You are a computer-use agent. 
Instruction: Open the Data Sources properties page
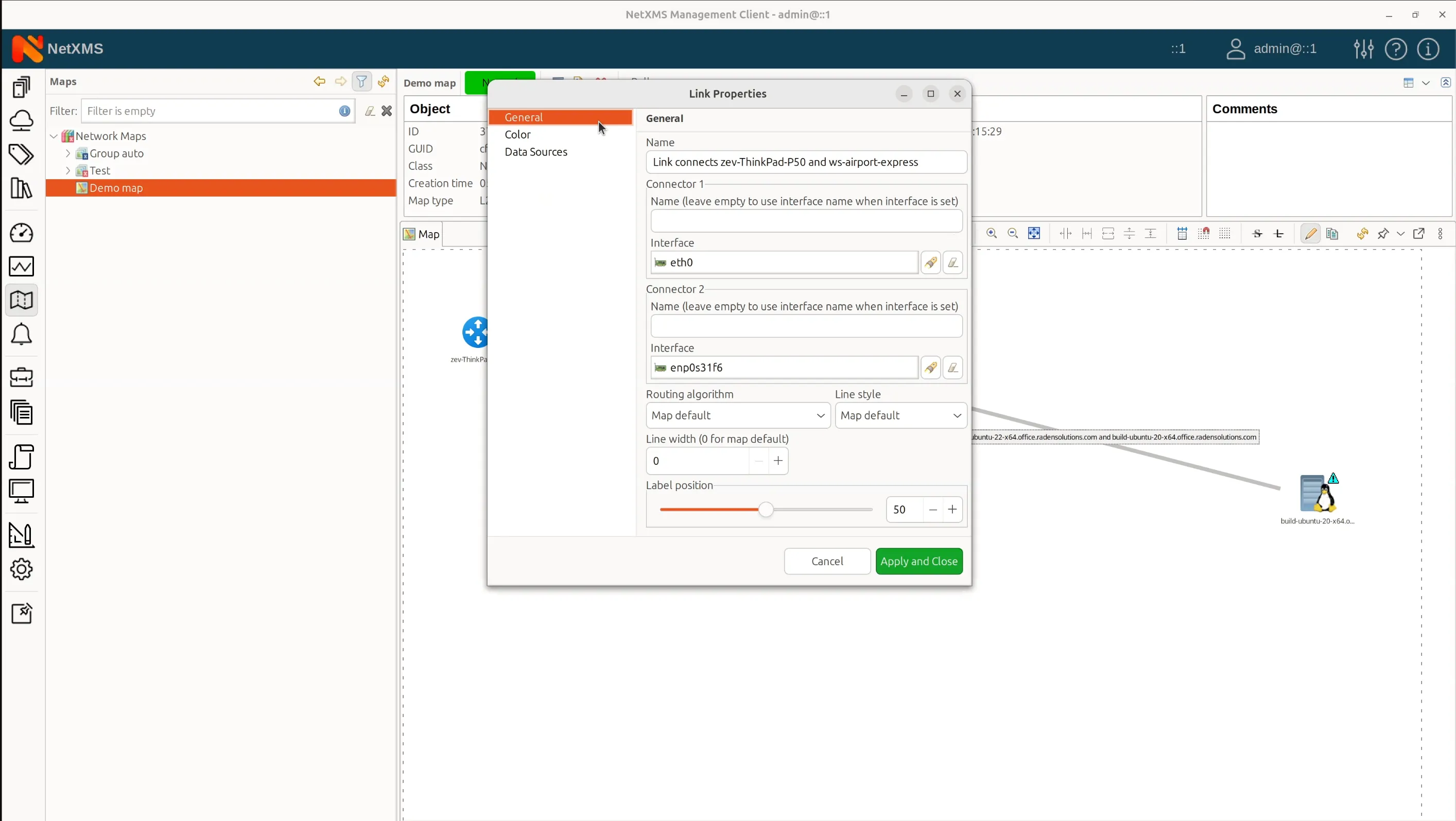tap(535, 152)
